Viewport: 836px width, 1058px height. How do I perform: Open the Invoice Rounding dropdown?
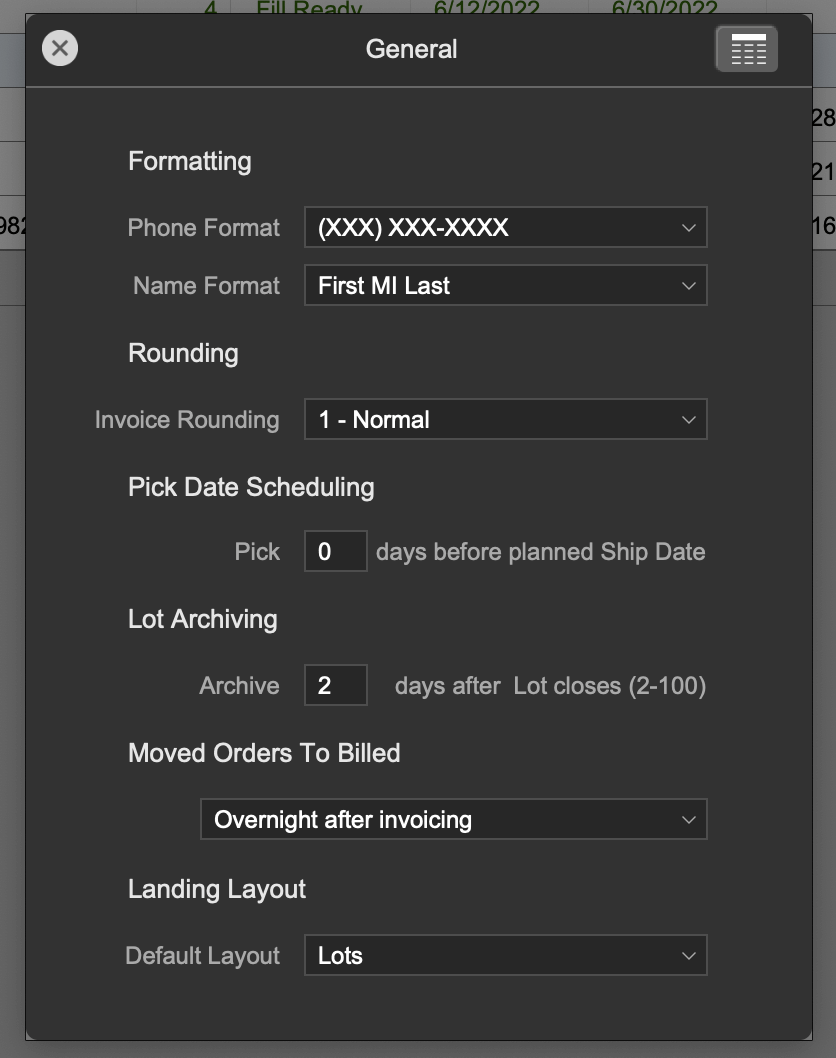pyautogui.click(x=505, y=420)
